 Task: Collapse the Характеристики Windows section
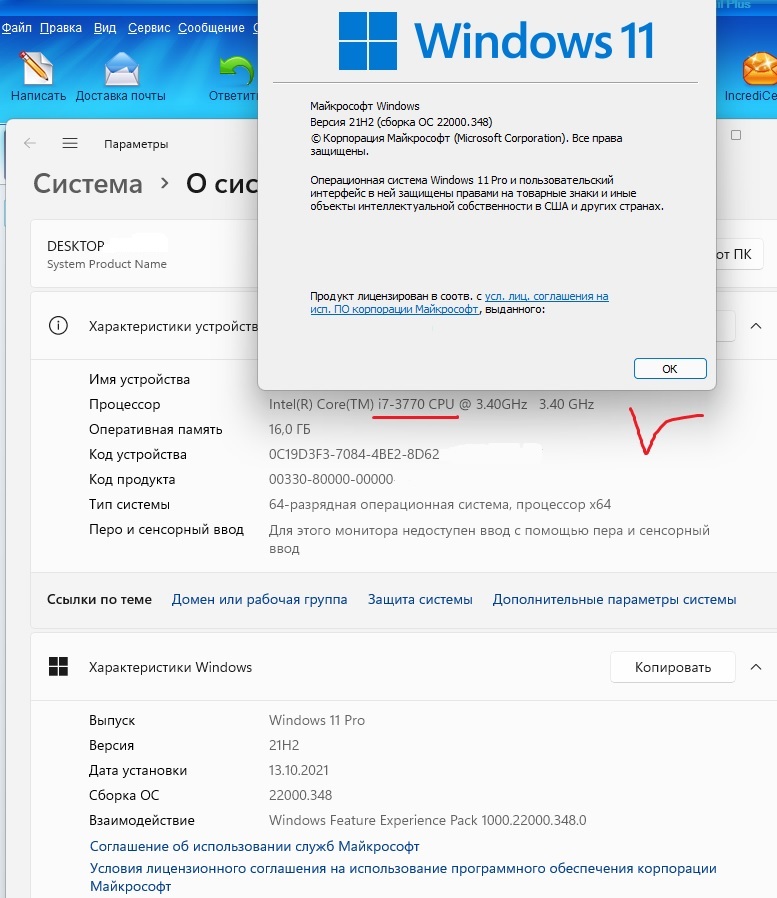point(756,667)
